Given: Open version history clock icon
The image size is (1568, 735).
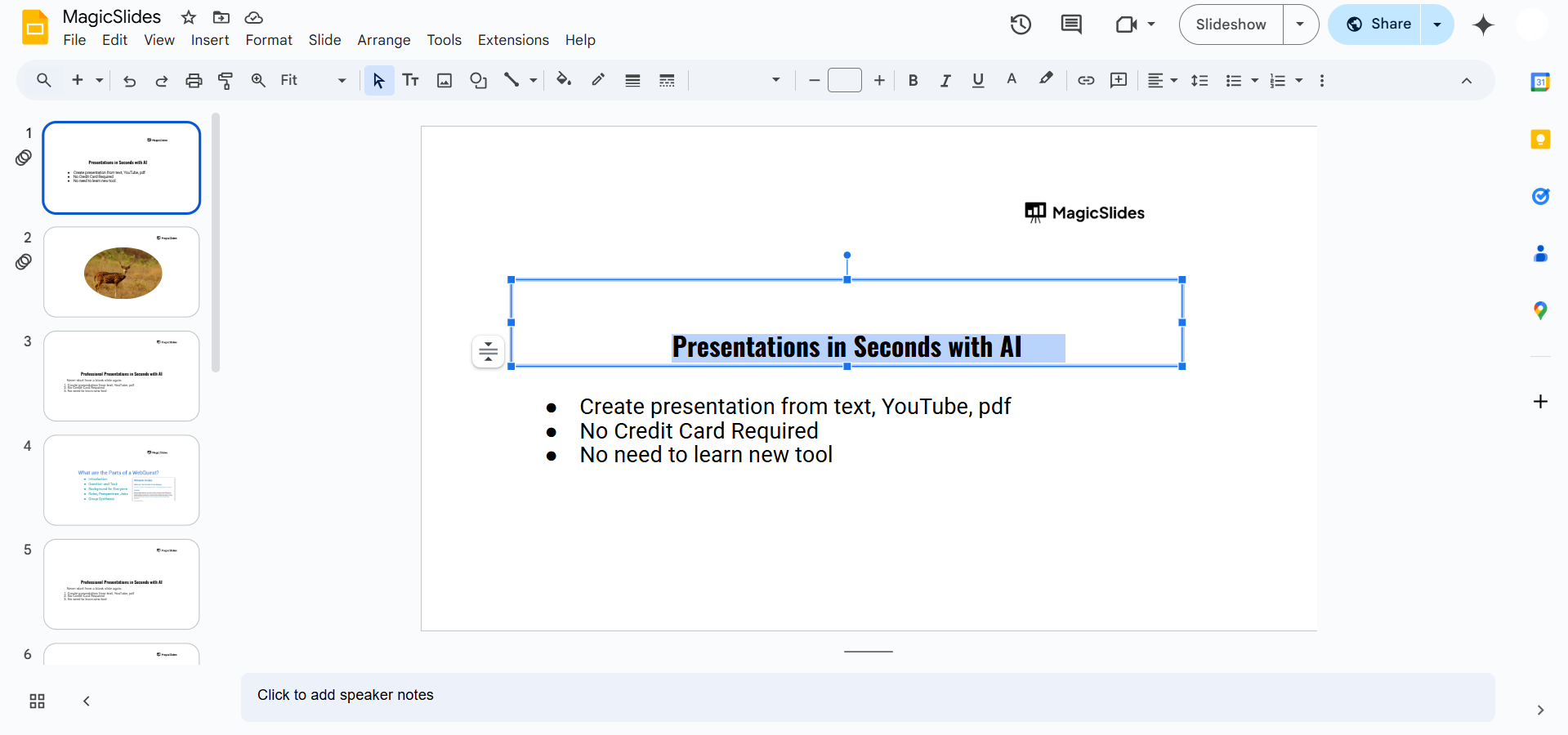Looking at the screenshot, I should 1021,24.
